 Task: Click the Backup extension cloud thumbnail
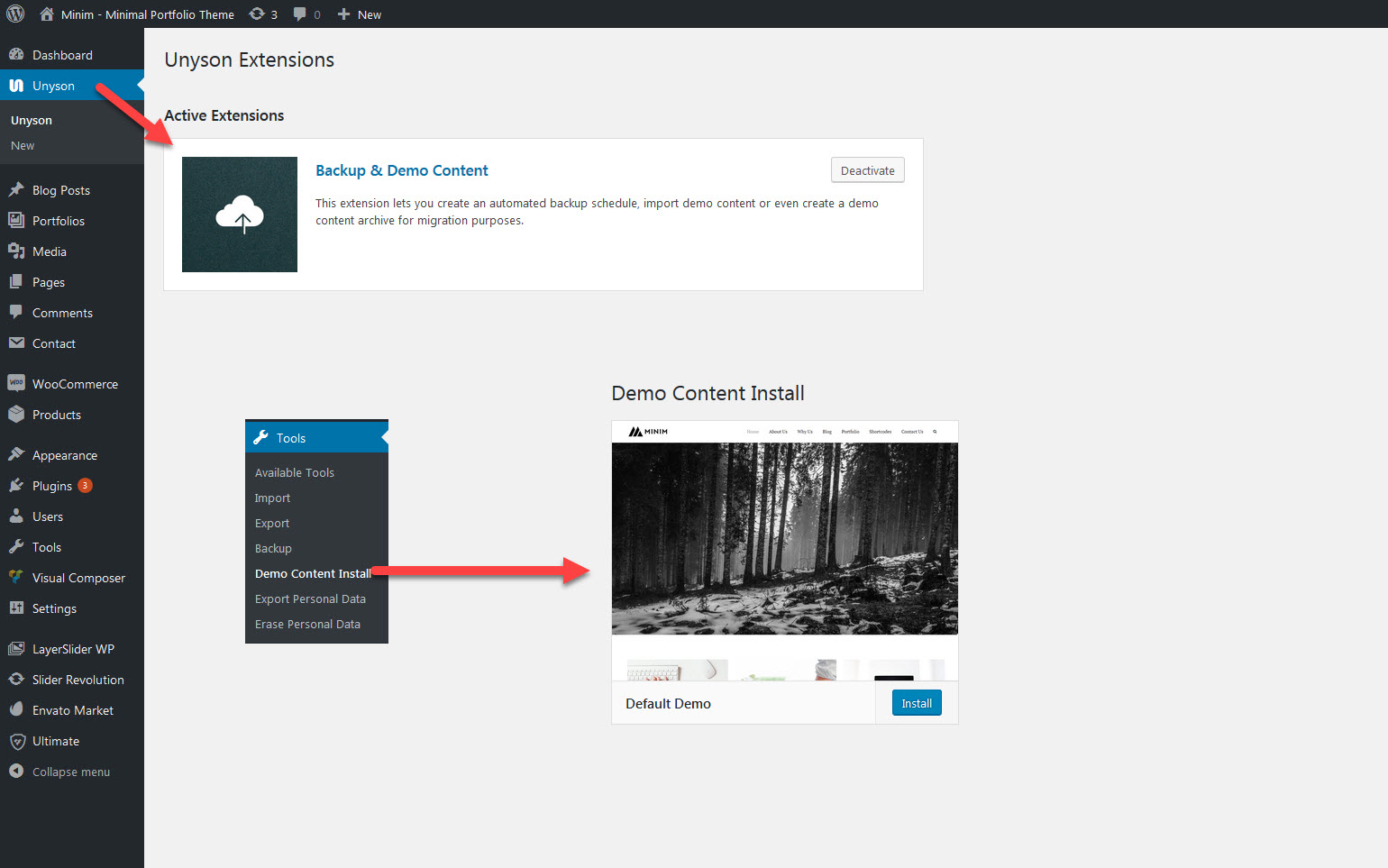coord(240,215)
